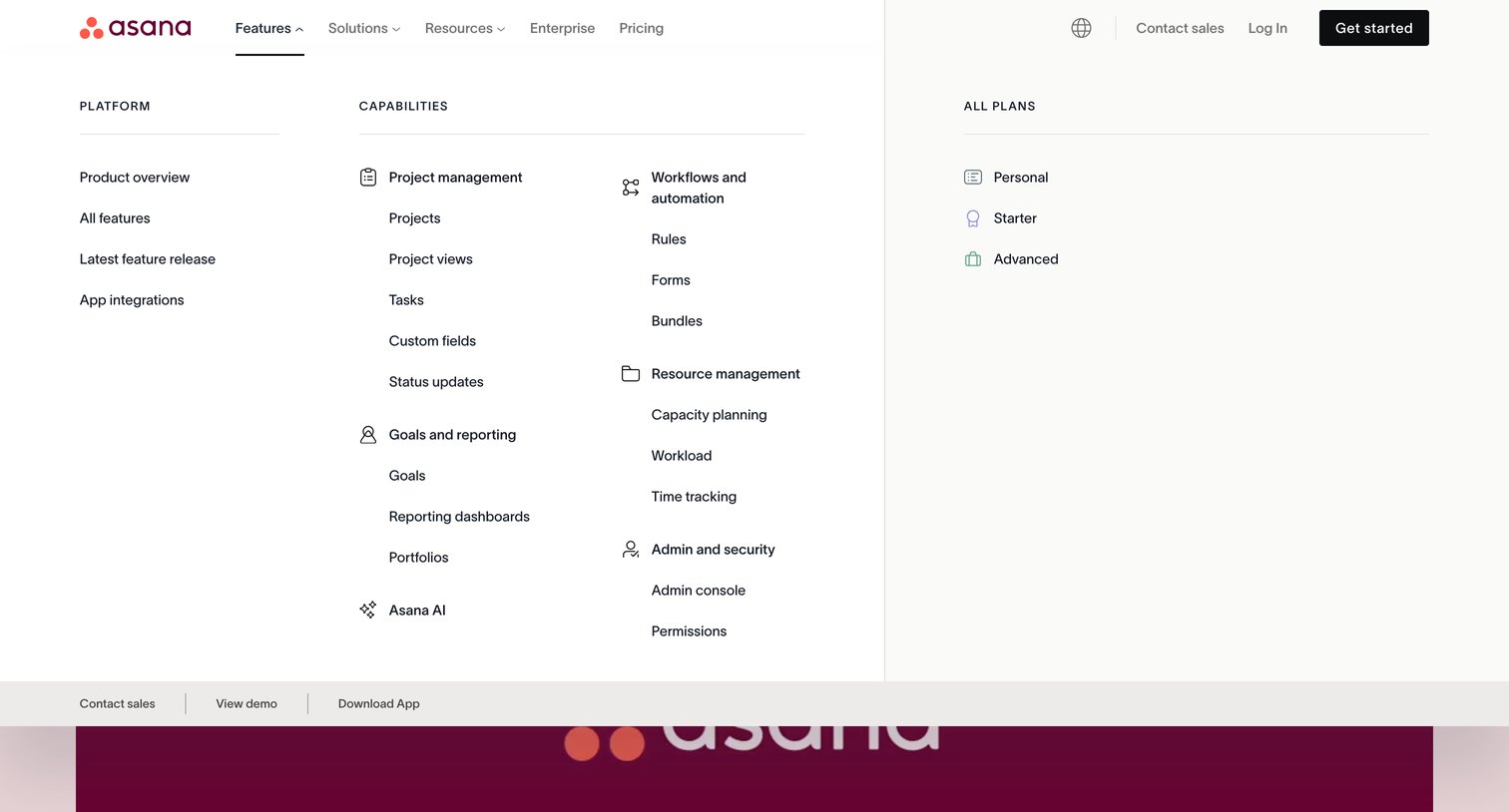Select Tasks feature link
The width and height of the screenshot is (1509, 812).
(406, 300)
